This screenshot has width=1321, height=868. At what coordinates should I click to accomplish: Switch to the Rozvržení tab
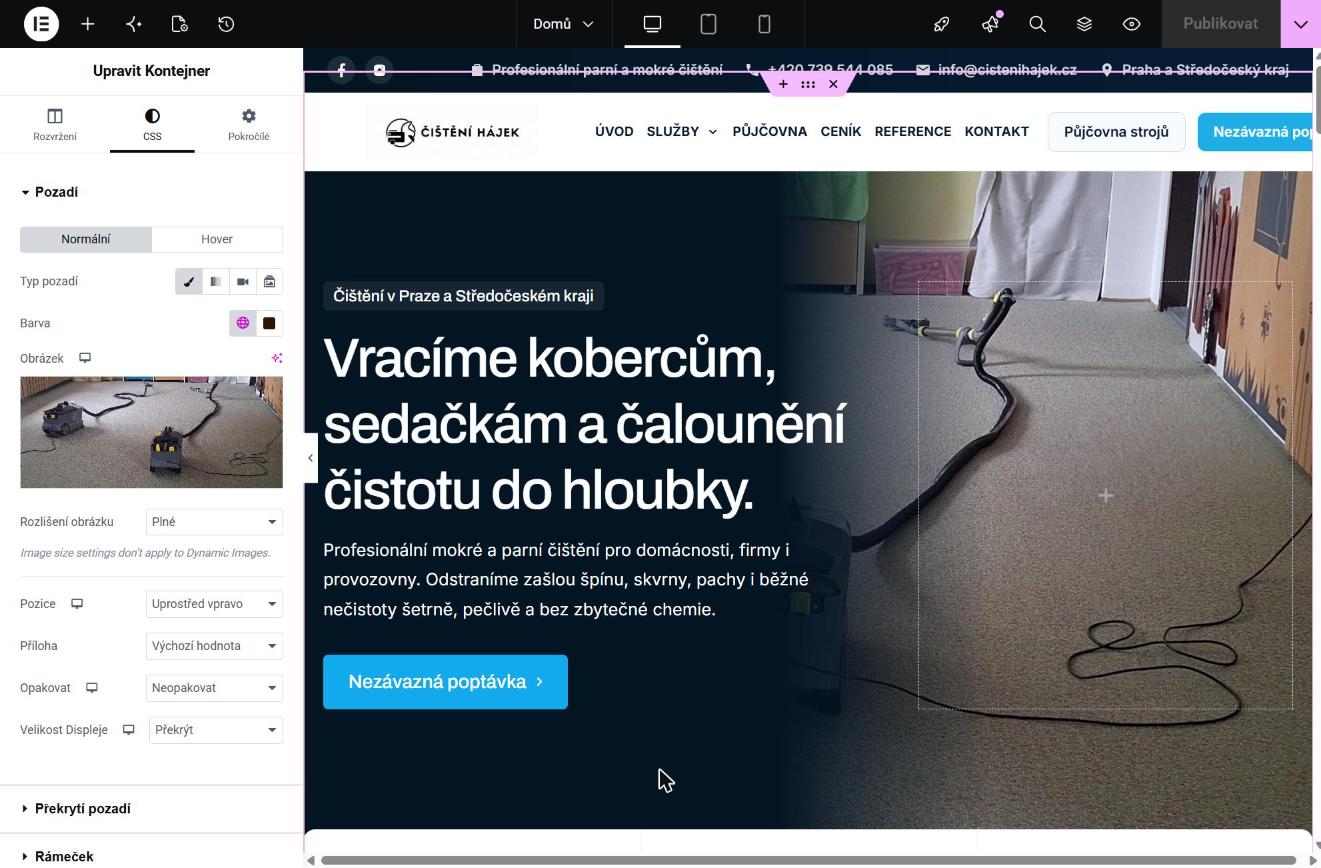(x=55, y=125)
